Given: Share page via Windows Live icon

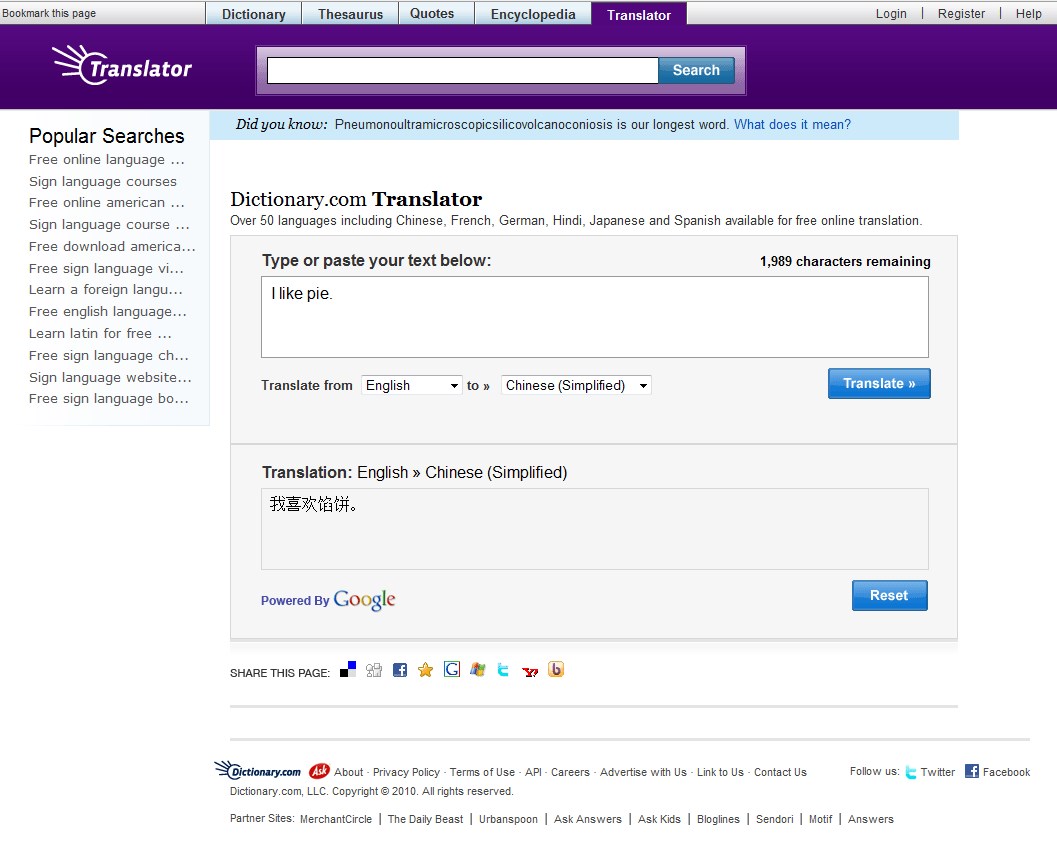Looking at the screenshot, I should [478, 669].
